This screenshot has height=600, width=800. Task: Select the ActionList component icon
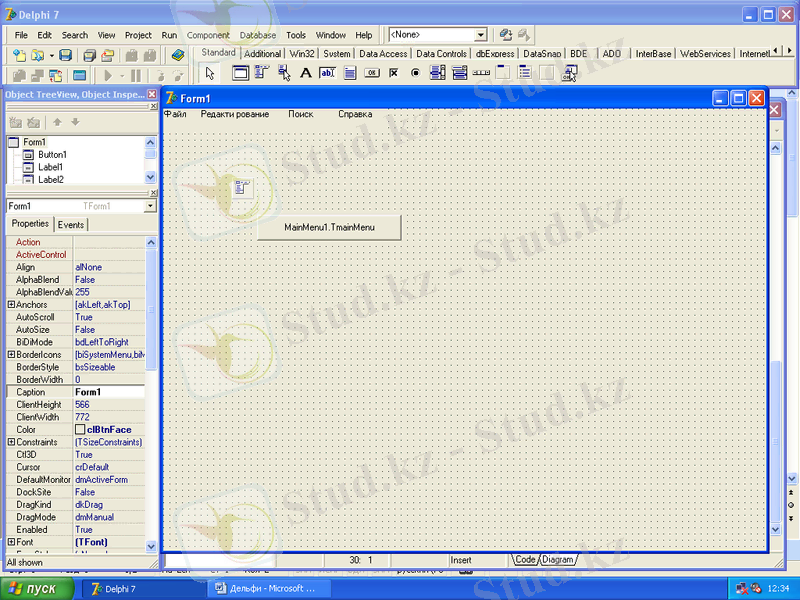pos(569,73)
